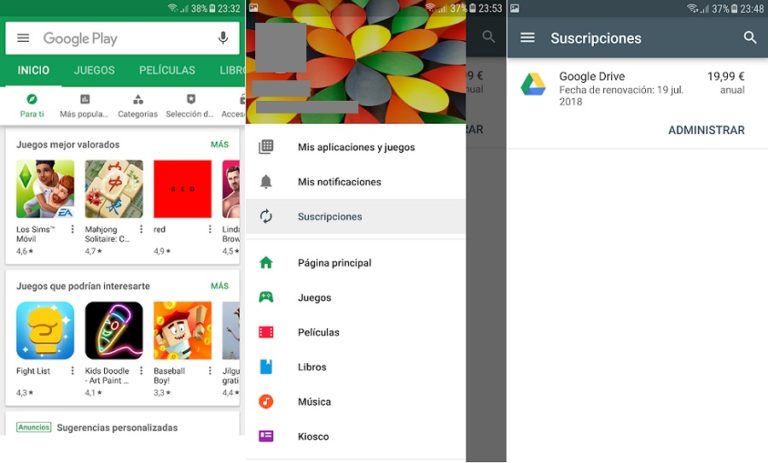The image size is (768, 463).
Task: Open MÁS for Juegos que podrían interesarte
Action: (x=219, y=286)
